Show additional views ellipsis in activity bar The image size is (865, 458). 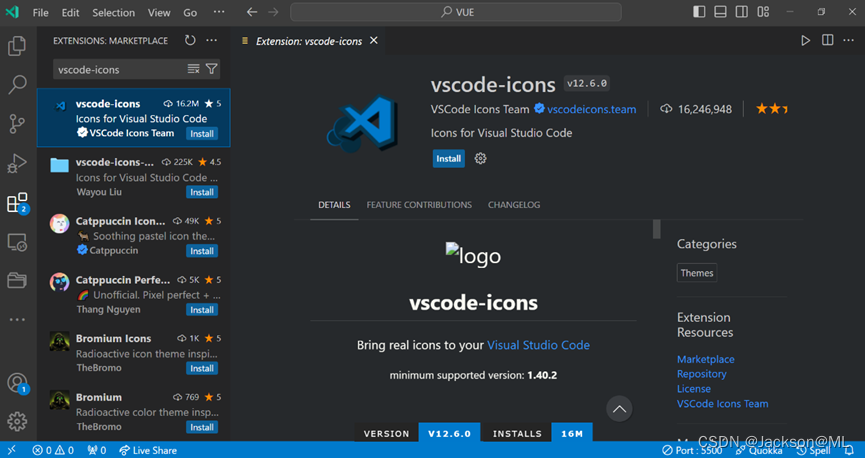(17, 319)
